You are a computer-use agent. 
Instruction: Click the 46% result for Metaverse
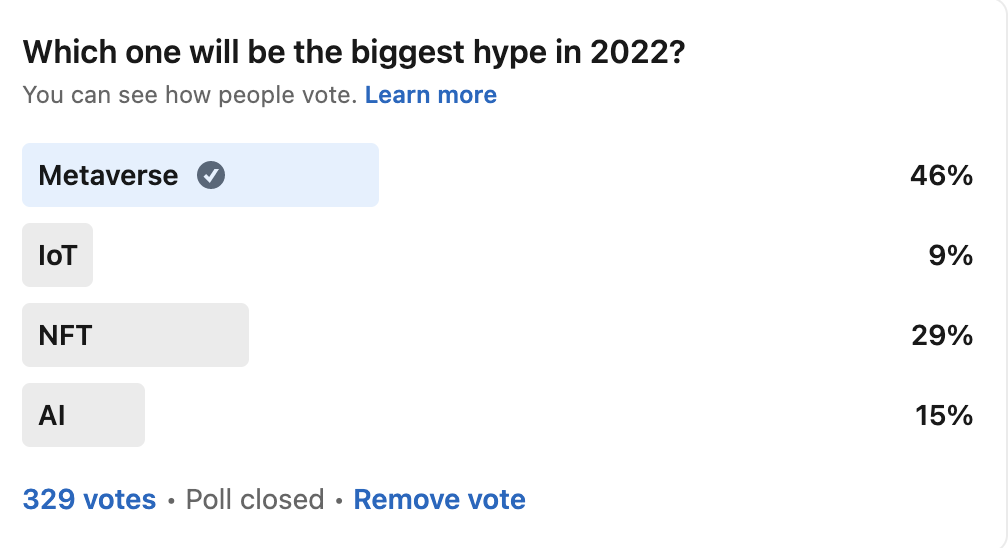[x=941, y=176]
